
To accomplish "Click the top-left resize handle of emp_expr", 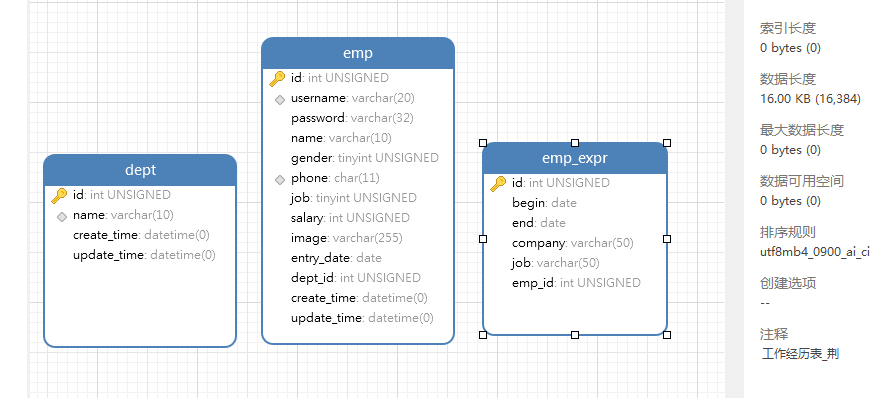I will 483,143.
